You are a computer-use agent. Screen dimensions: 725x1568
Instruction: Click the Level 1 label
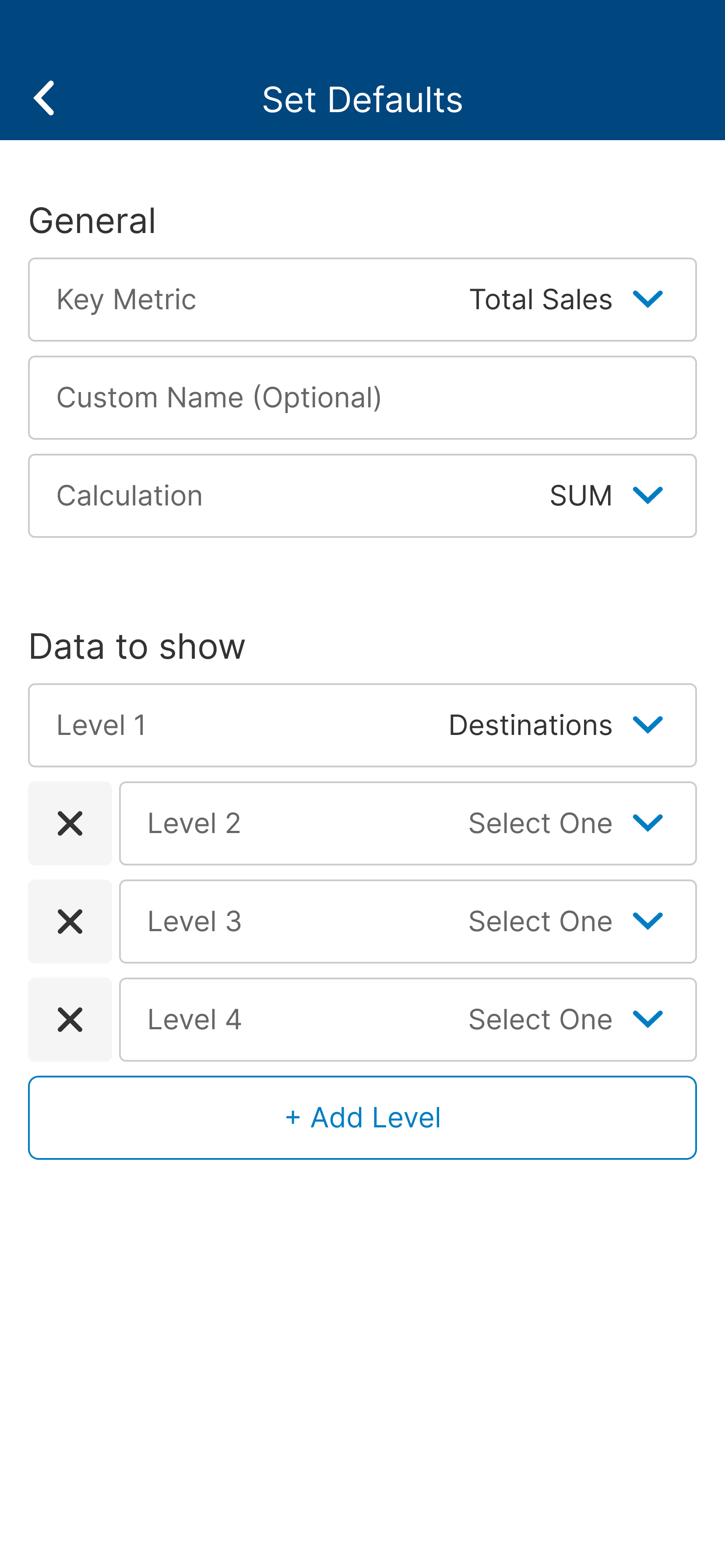102,725
